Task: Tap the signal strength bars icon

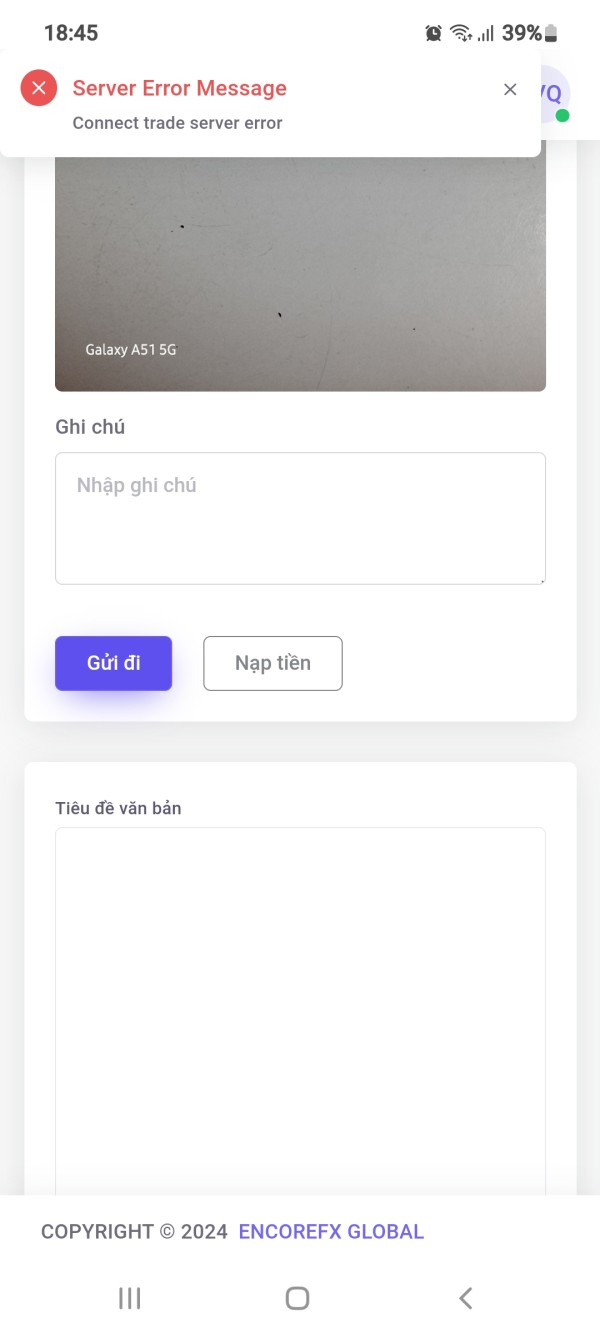Action: [486, 33]
